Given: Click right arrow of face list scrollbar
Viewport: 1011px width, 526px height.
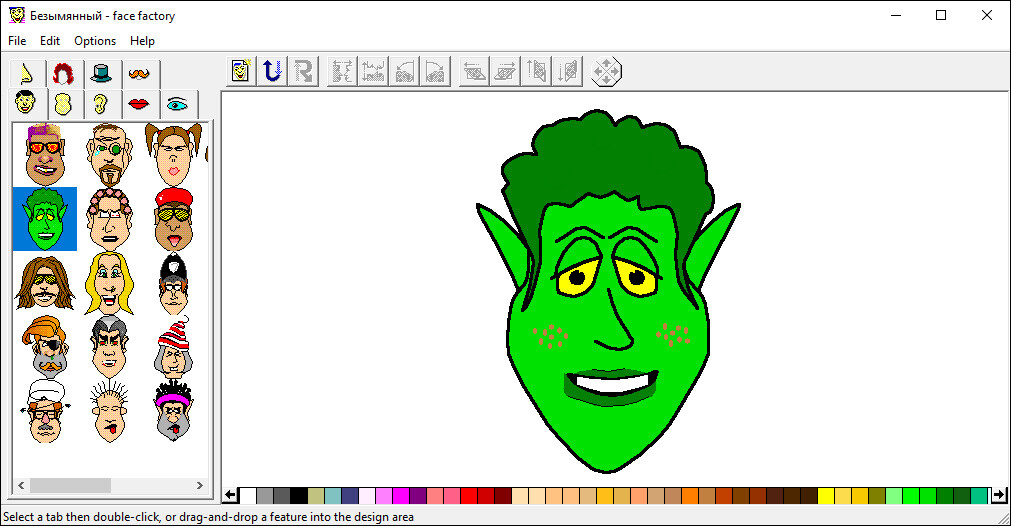Looking at the screenshot, I should click(198, 485).
